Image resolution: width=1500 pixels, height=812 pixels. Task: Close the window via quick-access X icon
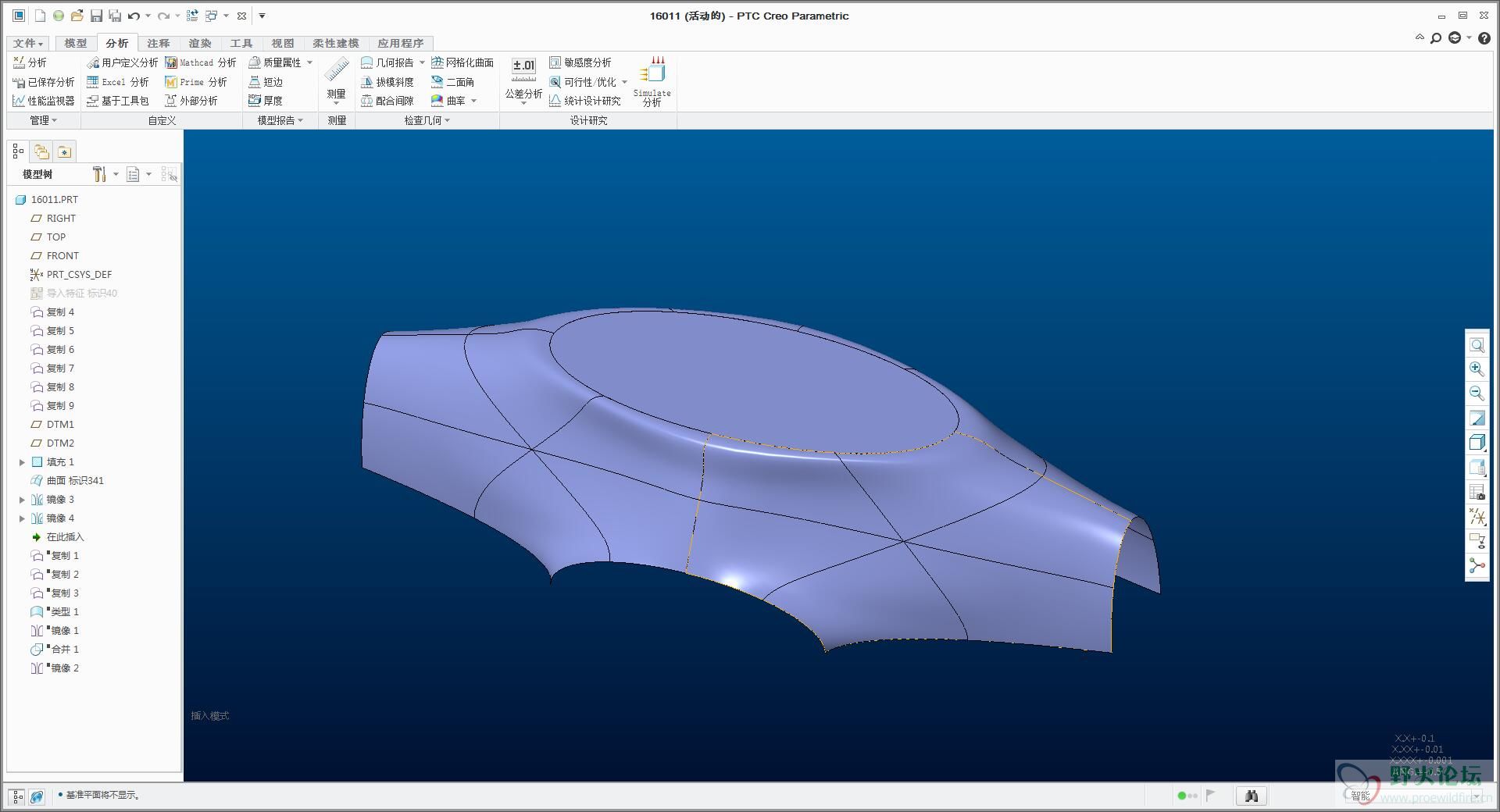click(x=241, y=16)
